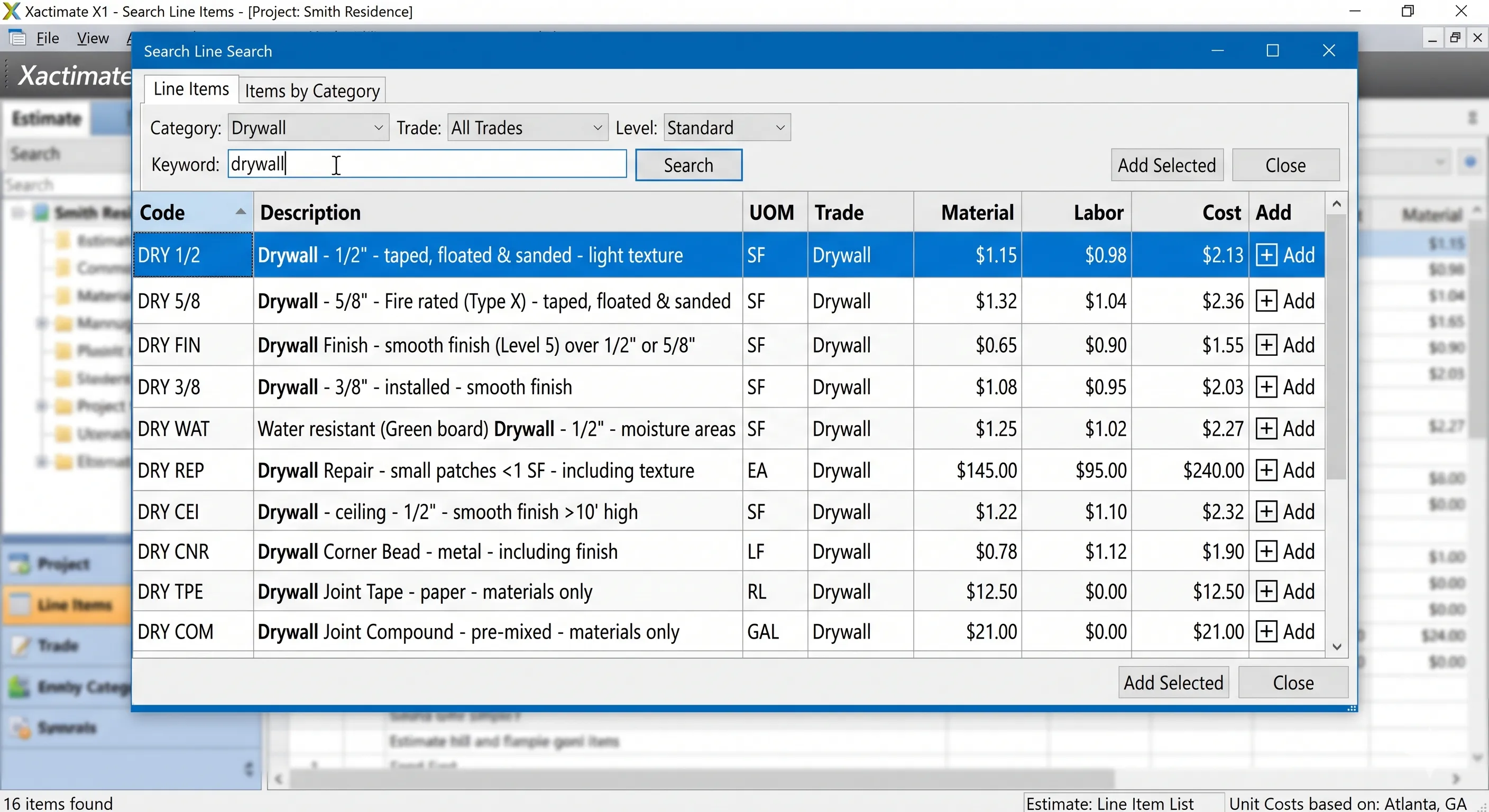The image size is (1489, 812).
Task: Add the DRY TPE joint tape item
Action: point(1285,592)
